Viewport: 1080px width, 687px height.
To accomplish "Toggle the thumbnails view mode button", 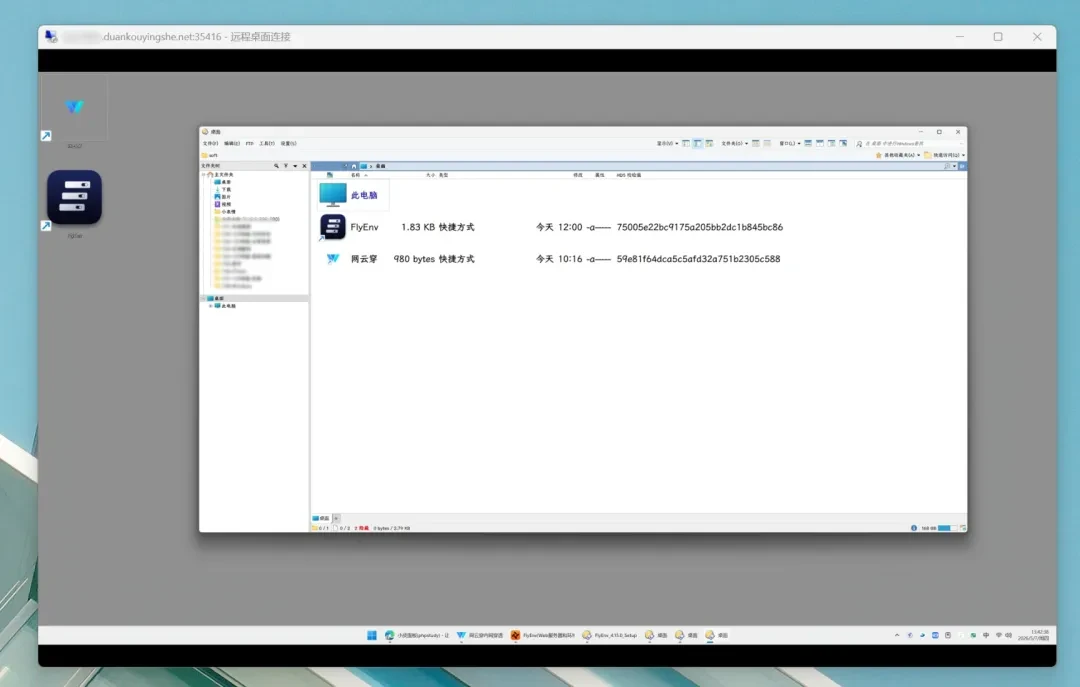I will click(709, 143).
